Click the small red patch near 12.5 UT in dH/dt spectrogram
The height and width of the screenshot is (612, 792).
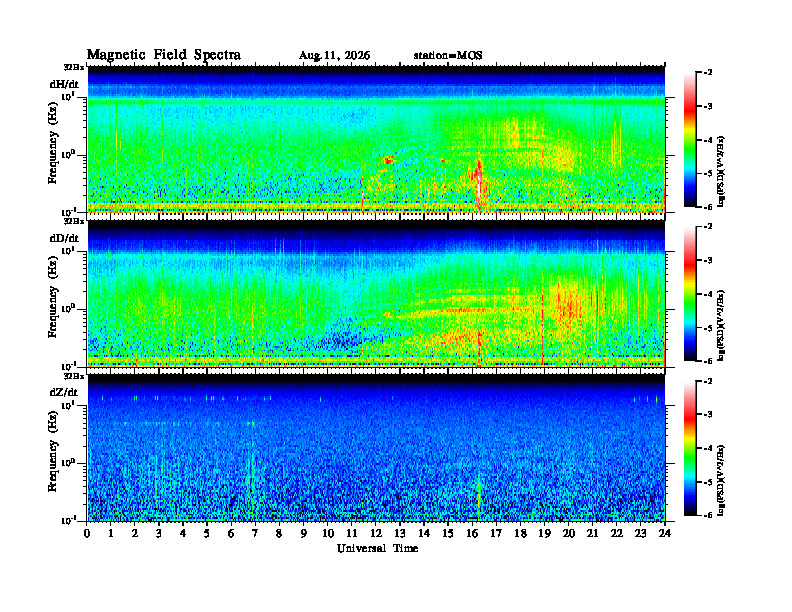tap(388, 161)
